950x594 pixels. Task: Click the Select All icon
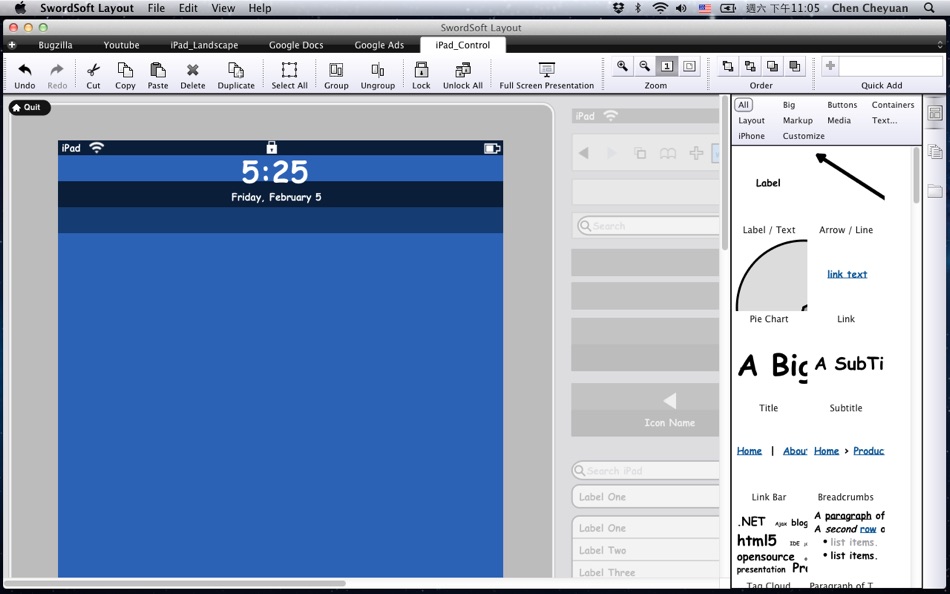[x=289, y=70]
